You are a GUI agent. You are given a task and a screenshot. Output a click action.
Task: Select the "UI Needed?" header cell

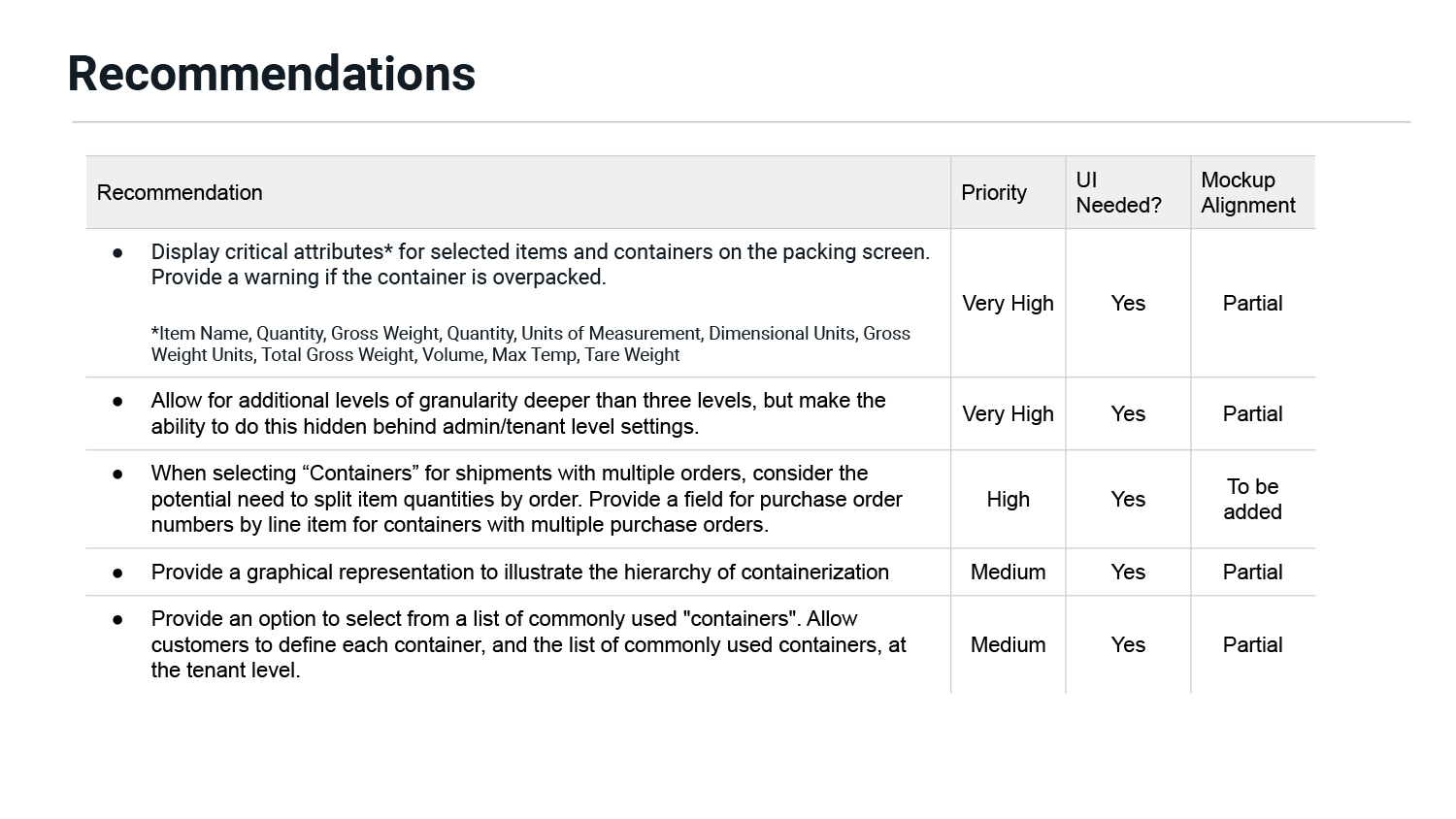point(1118,192)
